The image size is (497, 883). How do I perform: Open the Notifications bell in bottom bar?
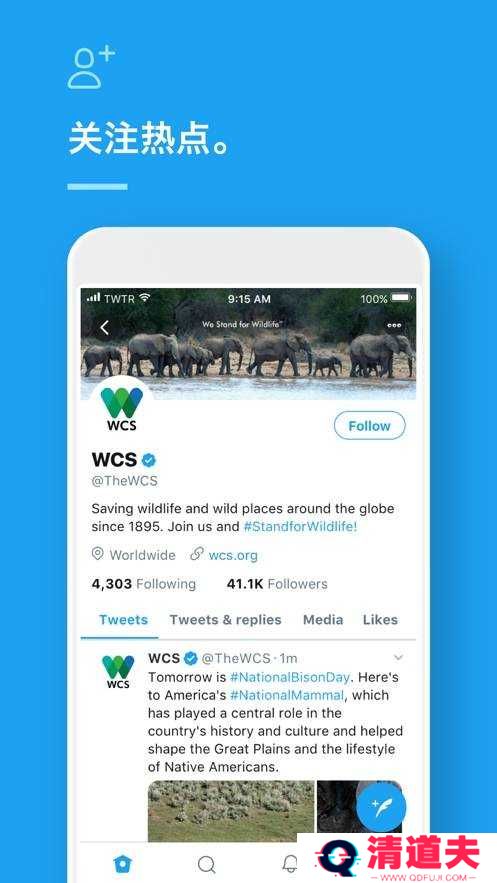pyautogui.click(x=290, y=863)
